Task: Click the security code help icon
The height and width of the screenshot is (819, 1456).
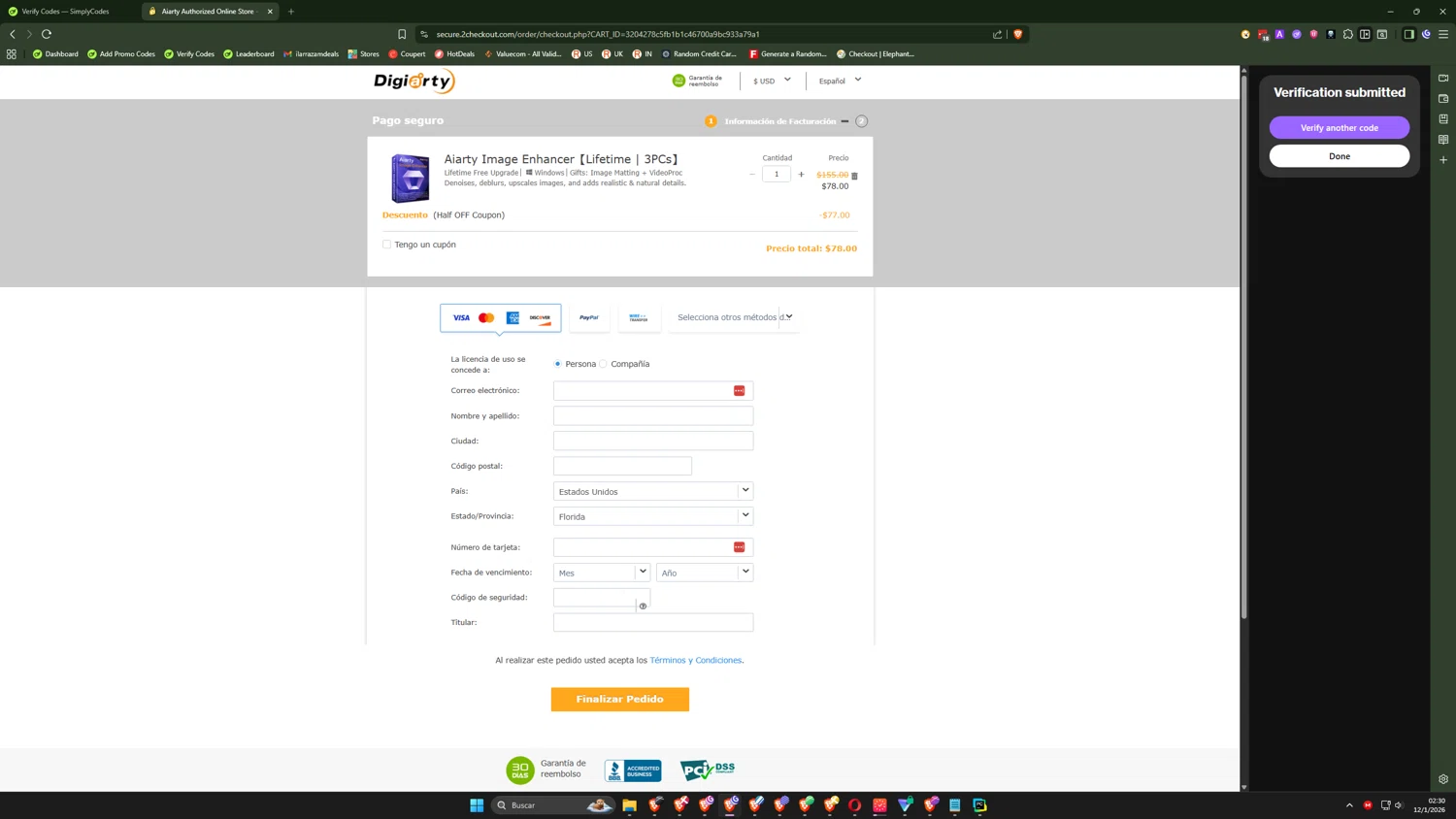Action: click(x=643, y=606)
